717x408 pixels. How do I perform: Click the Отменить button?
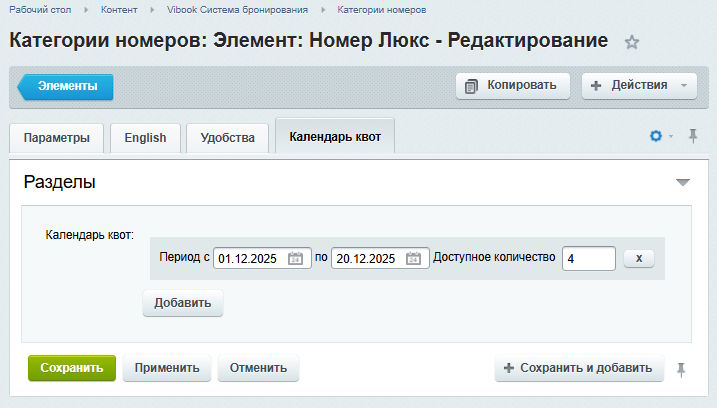[x=258, y=368]
